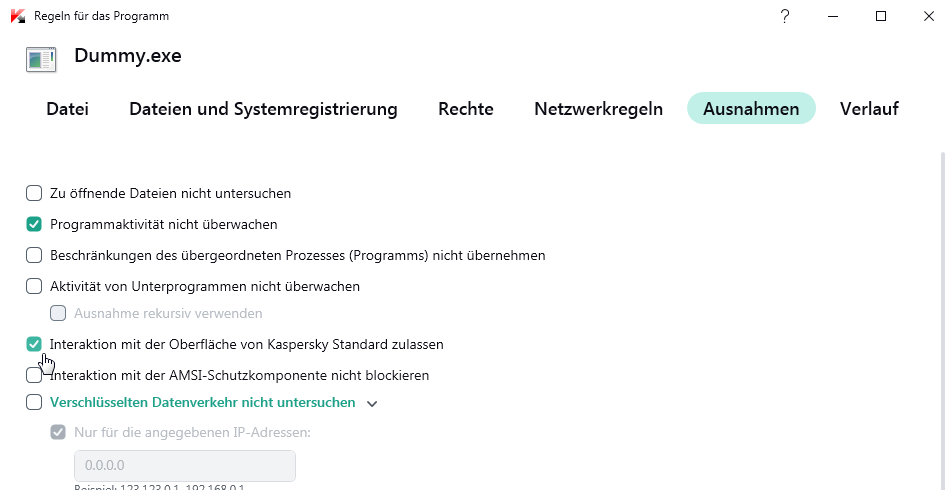The image size is (949, 490).
Task: Close the program rules window
Action: [x=926, y=16]
